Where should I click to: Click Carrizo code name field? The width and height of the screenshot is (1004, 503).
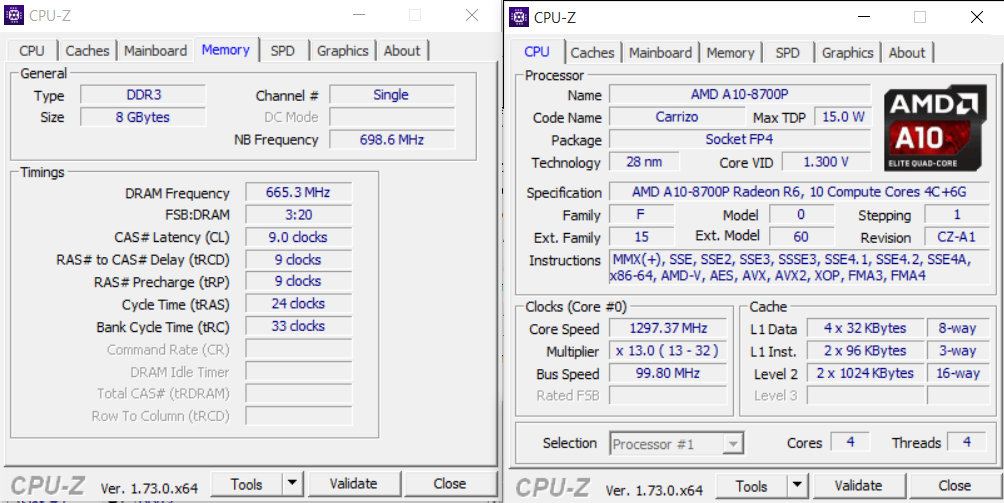click(677, 117)
